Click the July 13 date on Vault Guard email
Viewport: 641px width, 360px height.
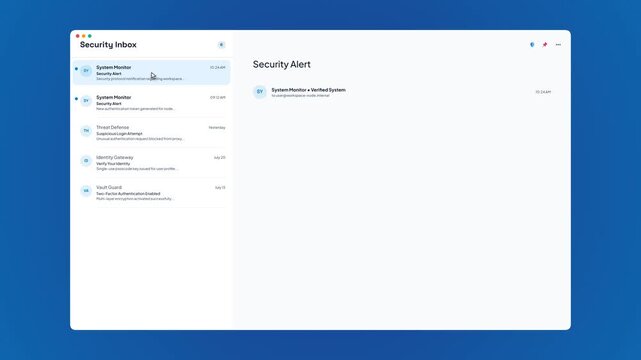coord(220,188)
